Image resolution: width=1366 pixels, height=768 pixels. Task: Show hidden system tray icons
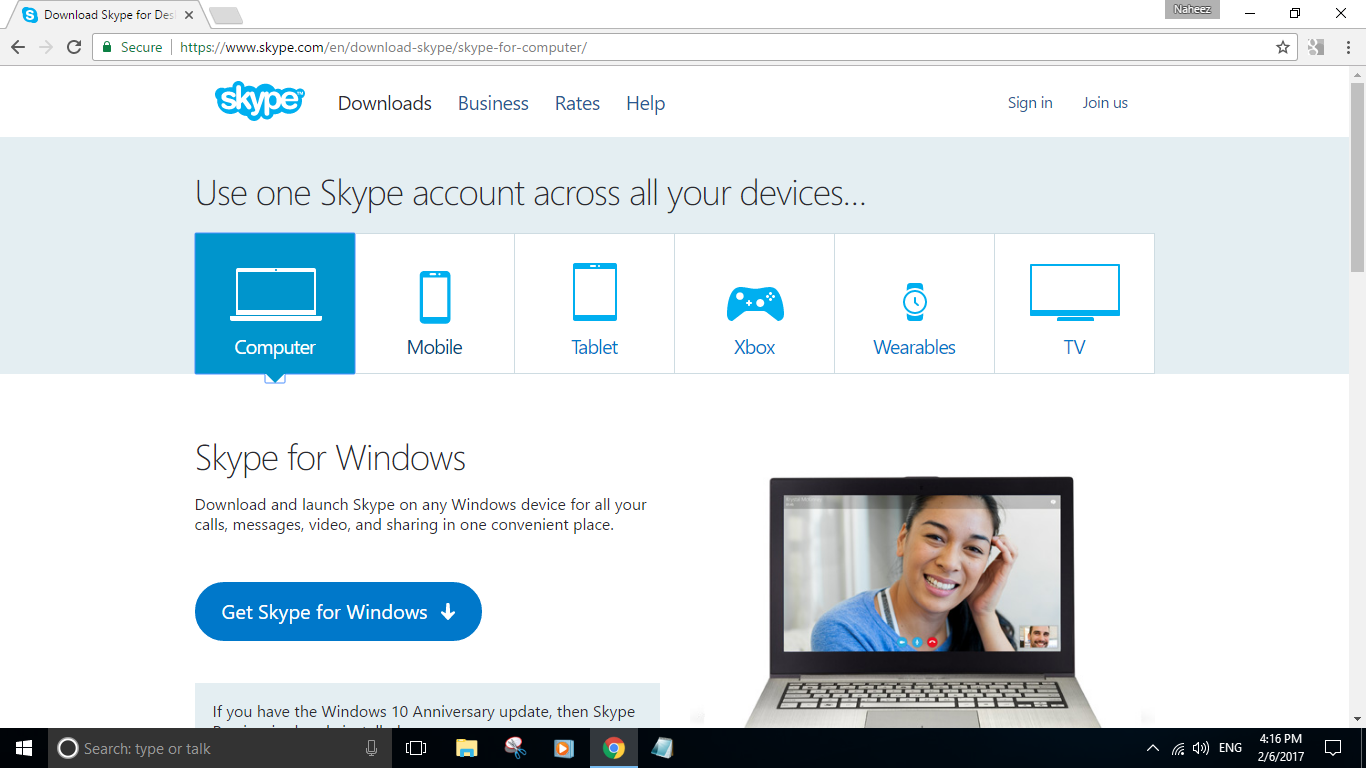(x=1153, y=748)
